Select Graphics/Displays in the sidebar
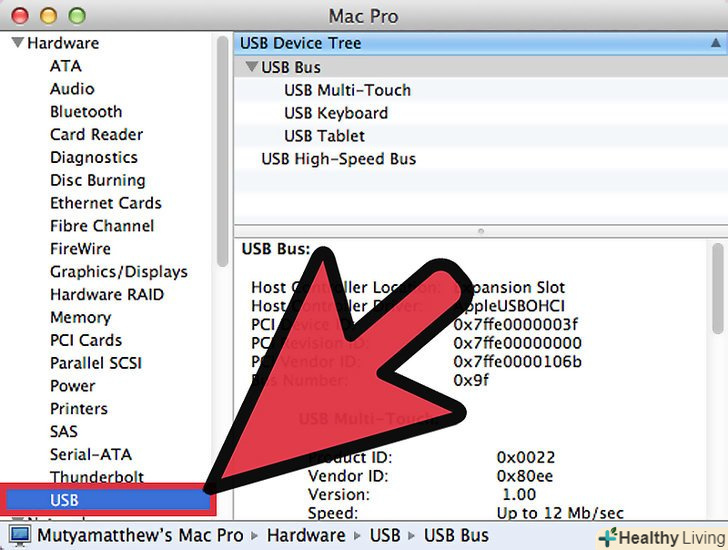The width and height of the screenshot is (728, 550). click(x=118, y=272)
